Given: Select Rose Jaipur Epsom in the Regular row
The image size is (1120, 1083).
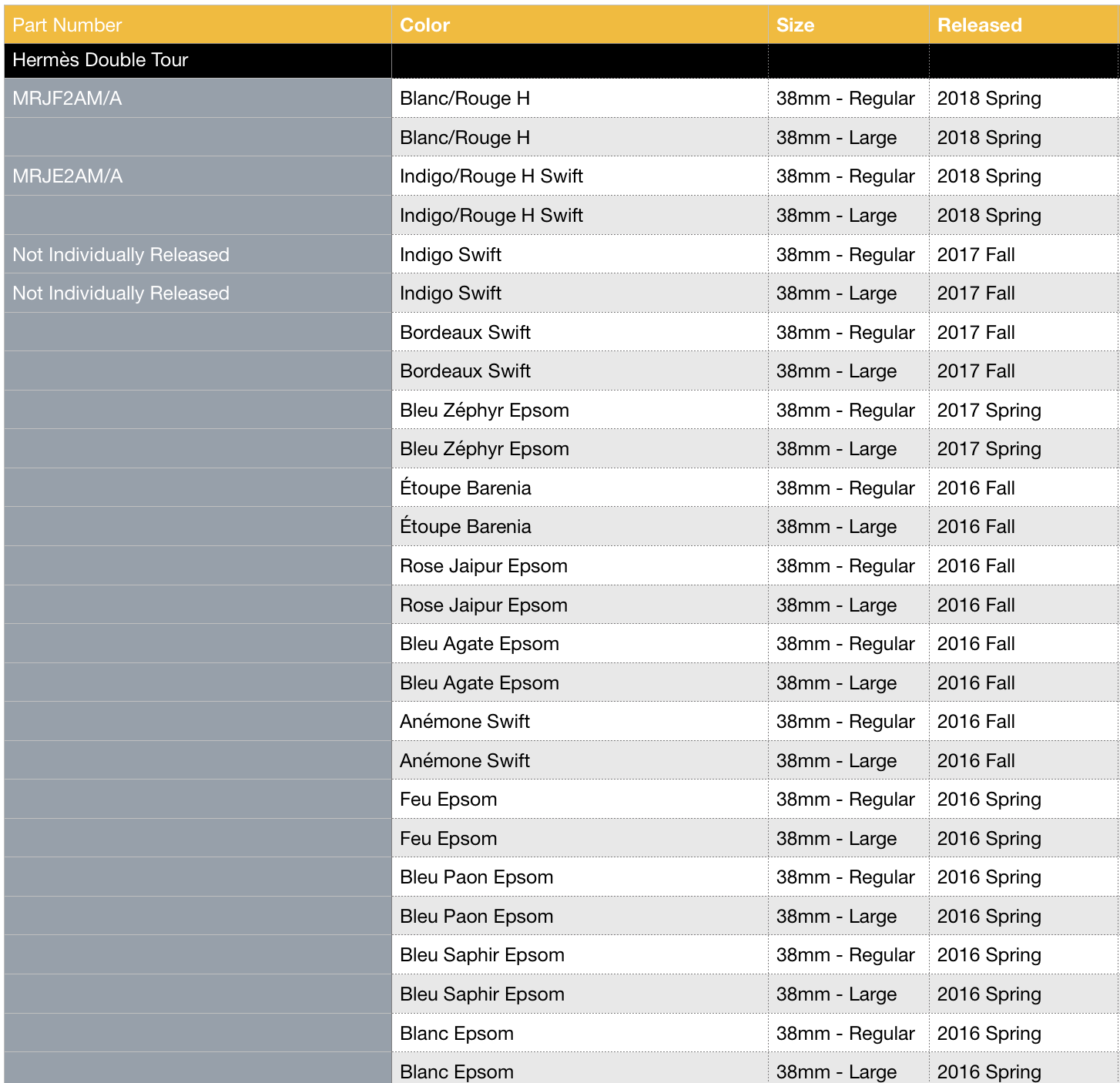Looking at the screenshot, I should point(484,566).
